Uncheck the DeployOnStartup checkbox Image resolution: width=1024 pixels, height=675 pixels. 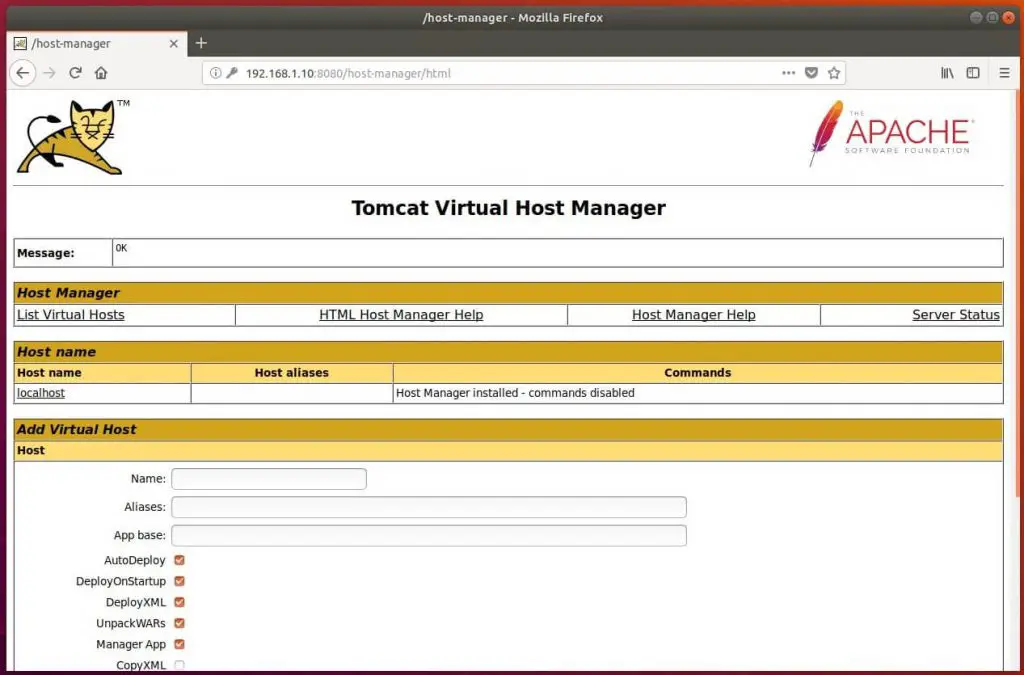click(x=180, y=581)
